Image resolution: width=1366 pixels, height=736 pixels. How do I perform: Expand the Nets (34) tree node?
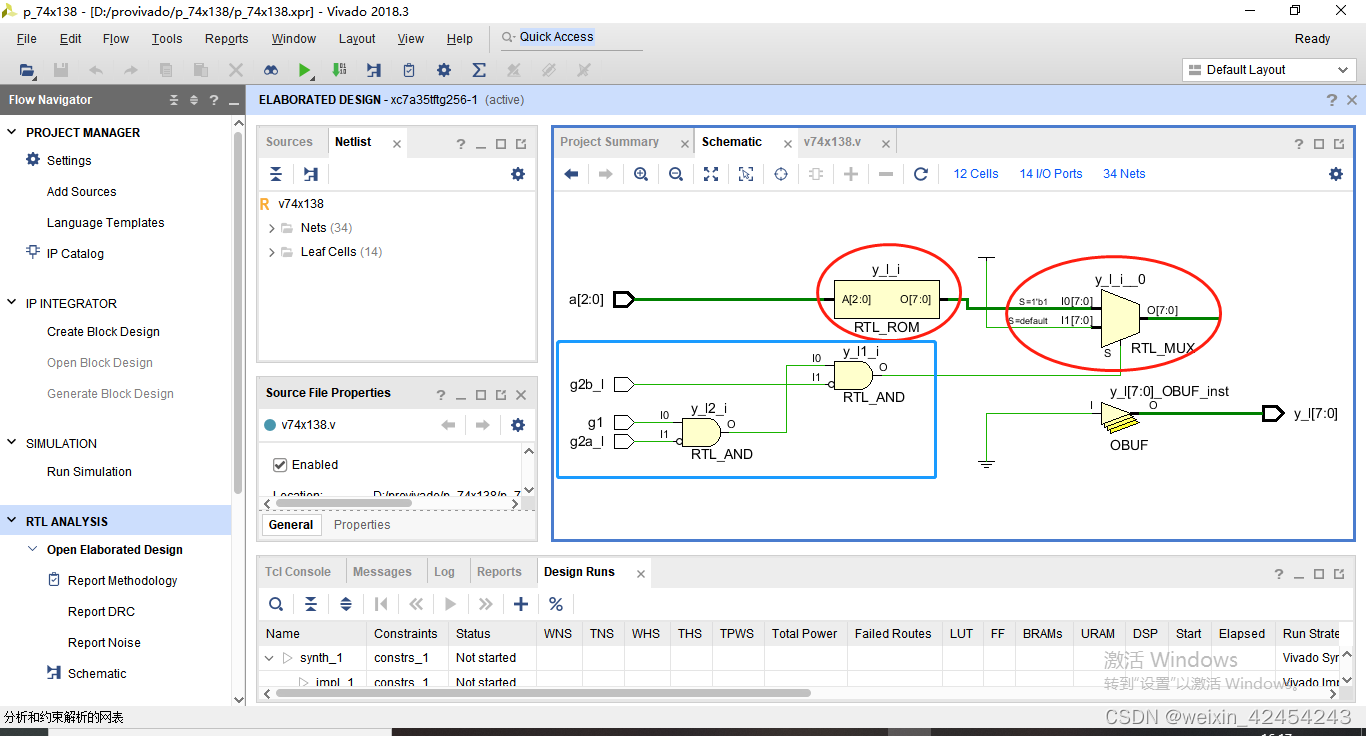[x=272, y=228]
